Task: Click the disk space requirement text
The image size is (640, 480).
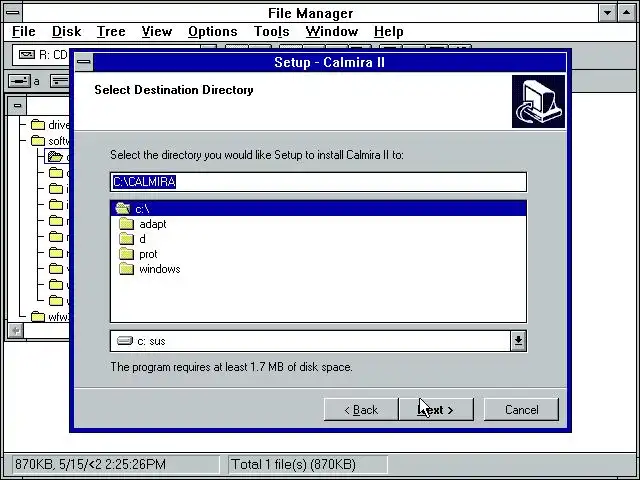Action: (231, 367)
